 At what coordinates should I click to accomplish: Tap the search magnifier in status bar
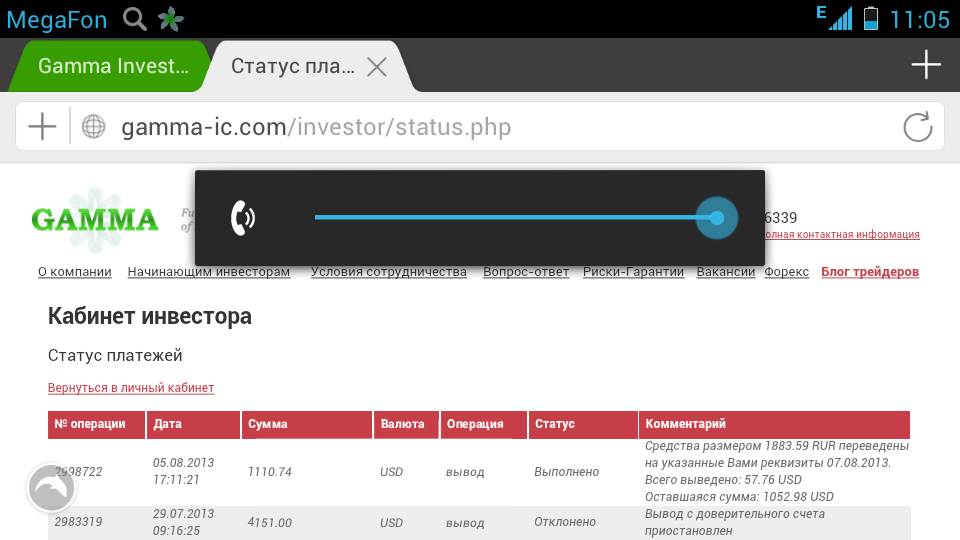click(135, 19)
